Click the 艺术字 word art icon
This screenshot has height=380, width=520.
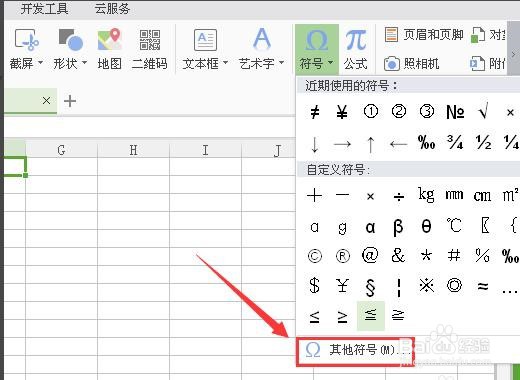click(262, 39)
